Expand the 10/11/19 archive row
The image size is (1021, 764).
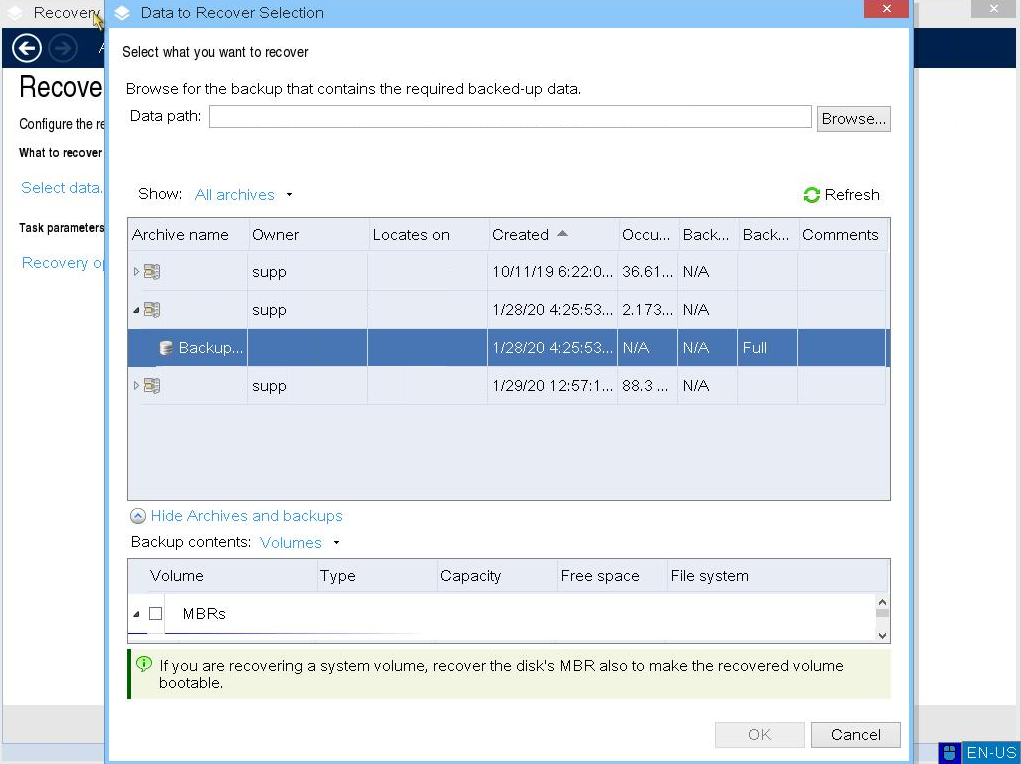click(x=136, y=272)
